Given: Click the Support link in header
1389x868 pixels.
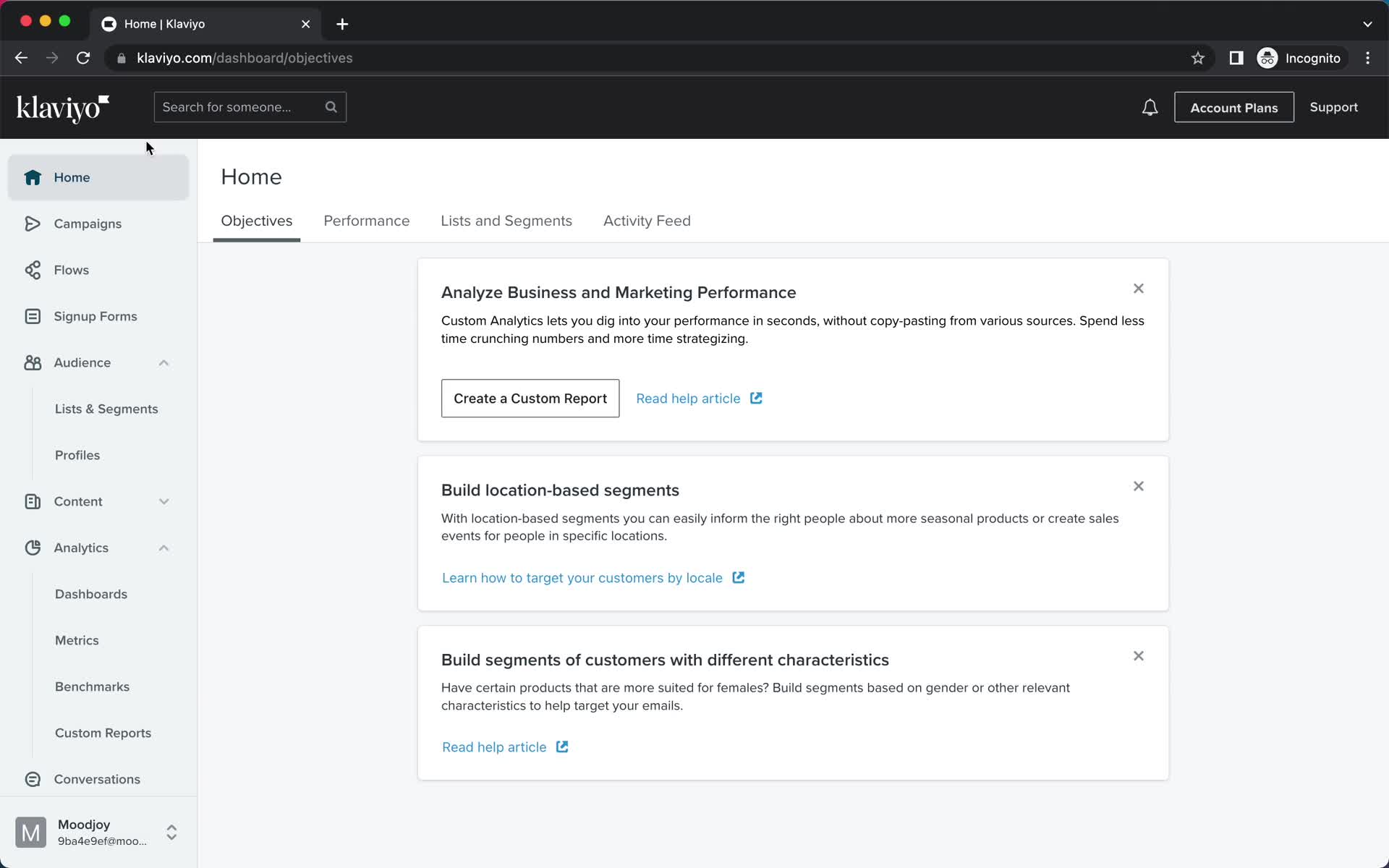Looking at the screenshot, I should 1333,107.
